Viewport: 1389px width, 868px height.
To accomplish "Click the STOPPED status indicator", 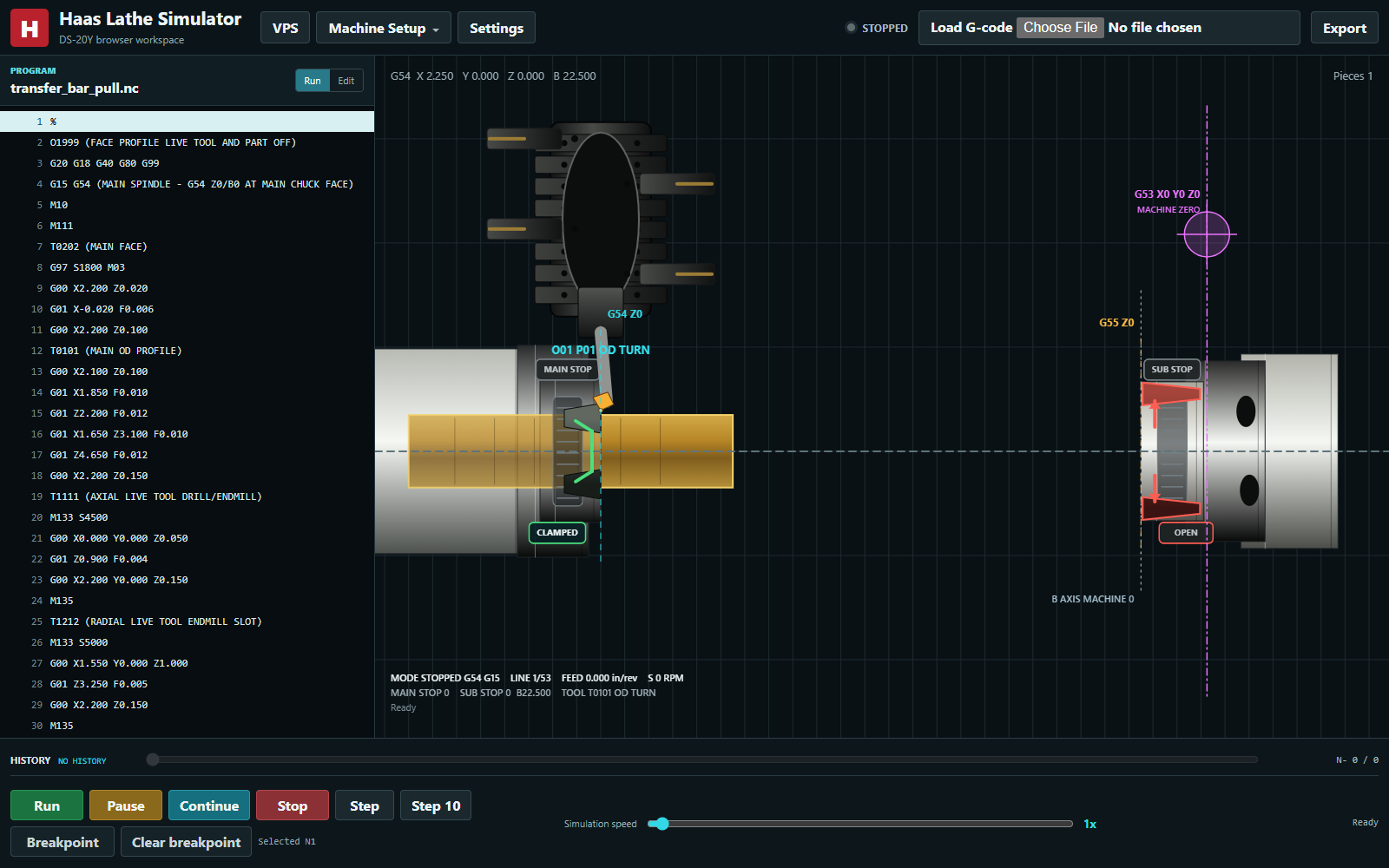I will (877, 28).
